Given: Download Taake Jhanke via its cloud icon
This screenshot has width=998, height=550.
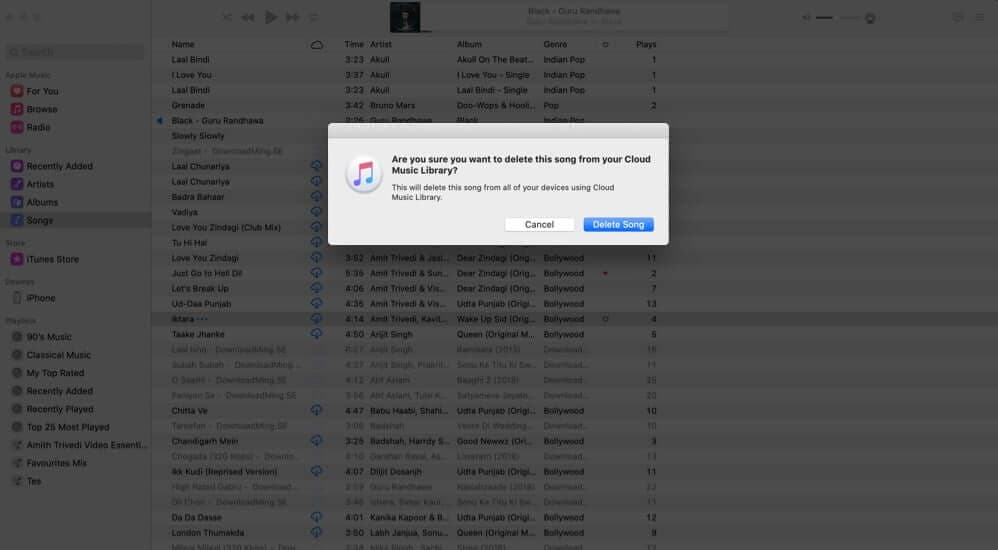Looking at the screenshot, I should (316, 334).
